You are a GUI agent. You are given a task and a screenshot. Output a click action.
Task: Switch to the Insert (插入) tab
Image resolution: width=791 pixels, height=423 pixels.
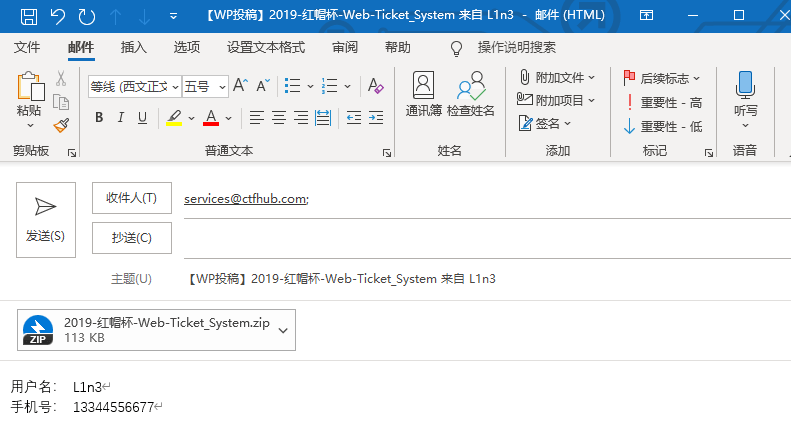tap(133, 47)
